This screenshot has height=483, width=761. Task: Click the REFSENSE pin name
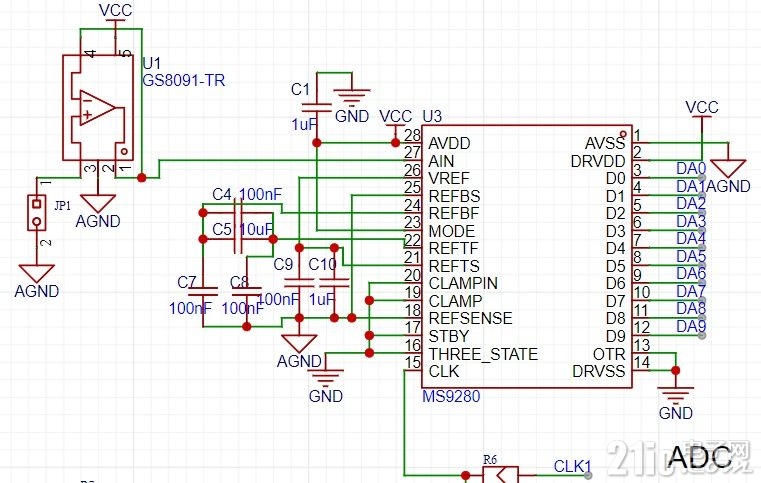pyautogui.click(x=470, y=318)
